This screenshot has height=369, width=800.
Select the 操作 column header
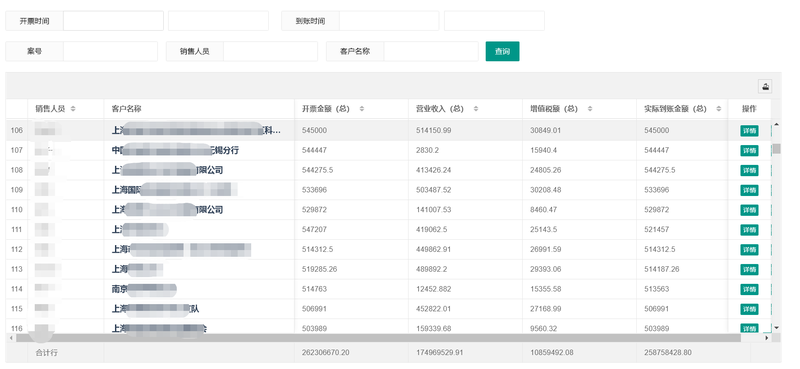[x=749, y=109]
